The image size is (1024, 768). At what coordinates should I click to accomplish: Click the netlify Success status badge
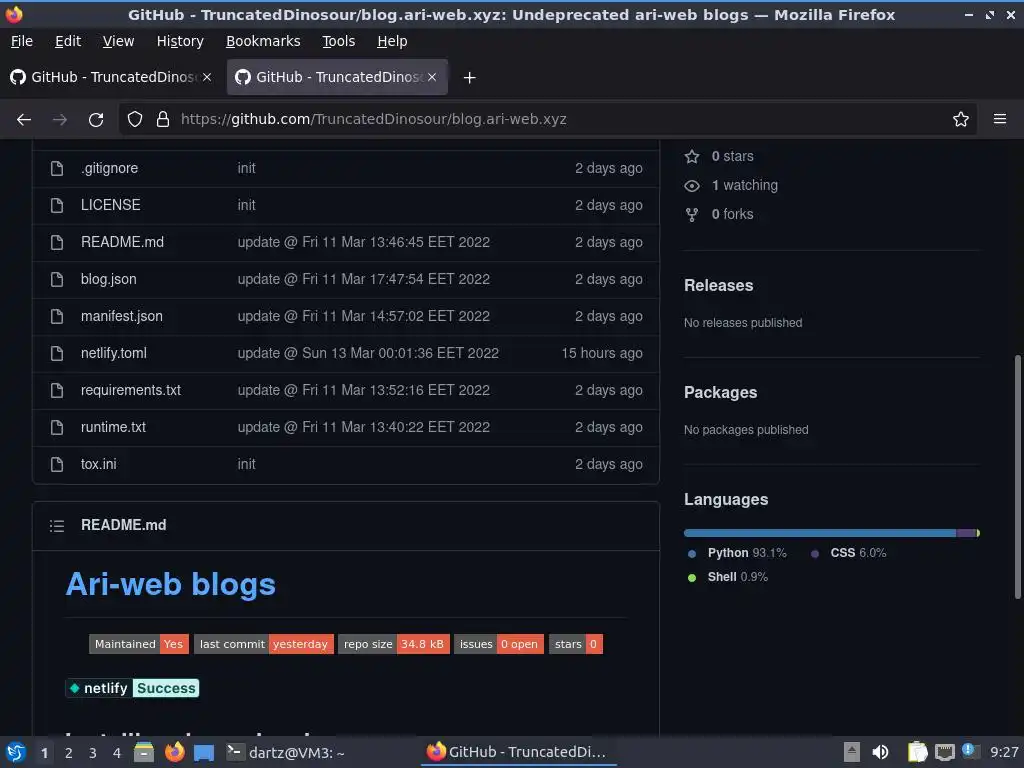(x=133, y=688)
